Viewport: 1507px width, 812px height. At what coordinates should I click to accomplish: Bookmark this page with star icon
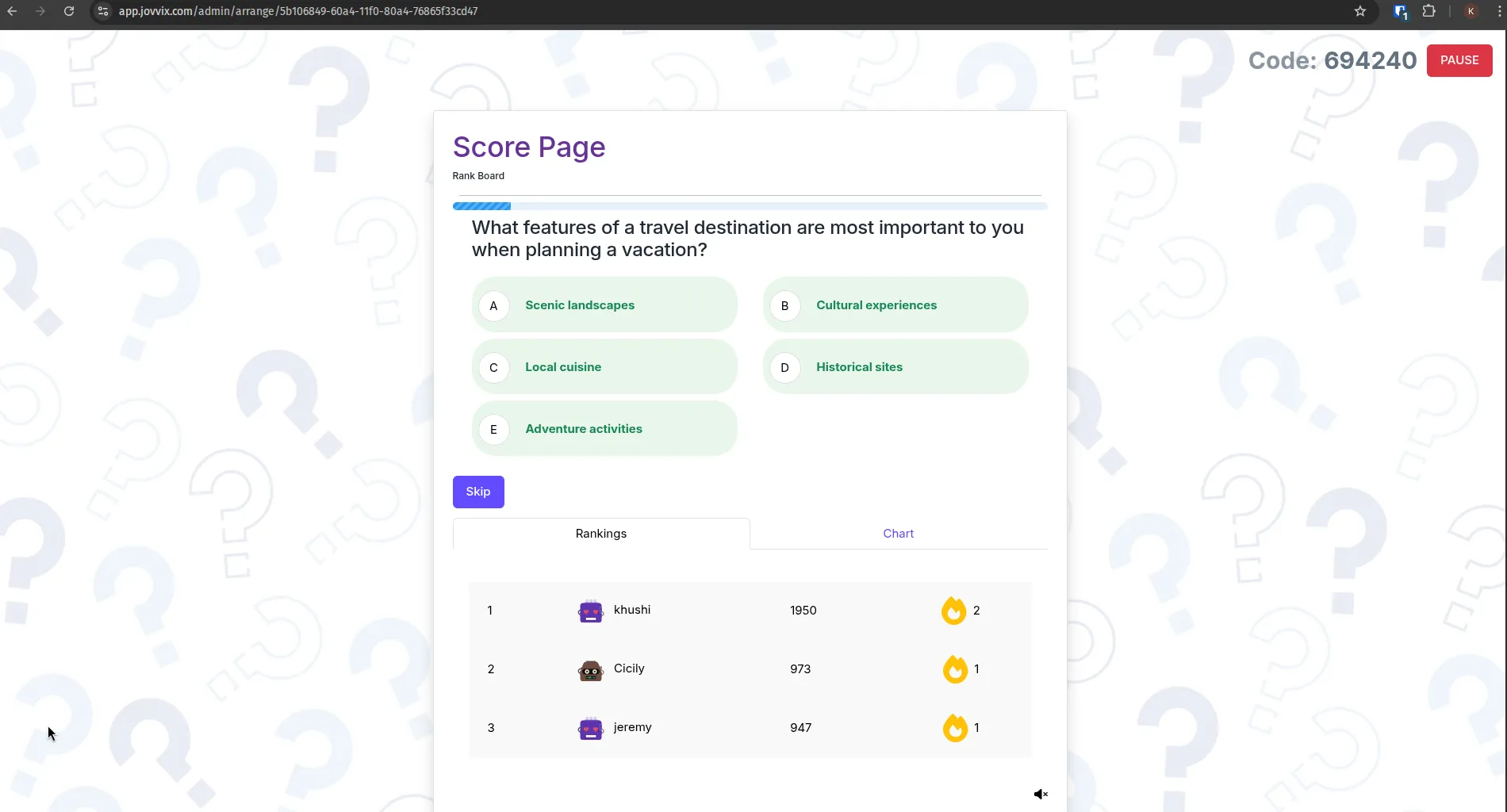pos(1360,11)
